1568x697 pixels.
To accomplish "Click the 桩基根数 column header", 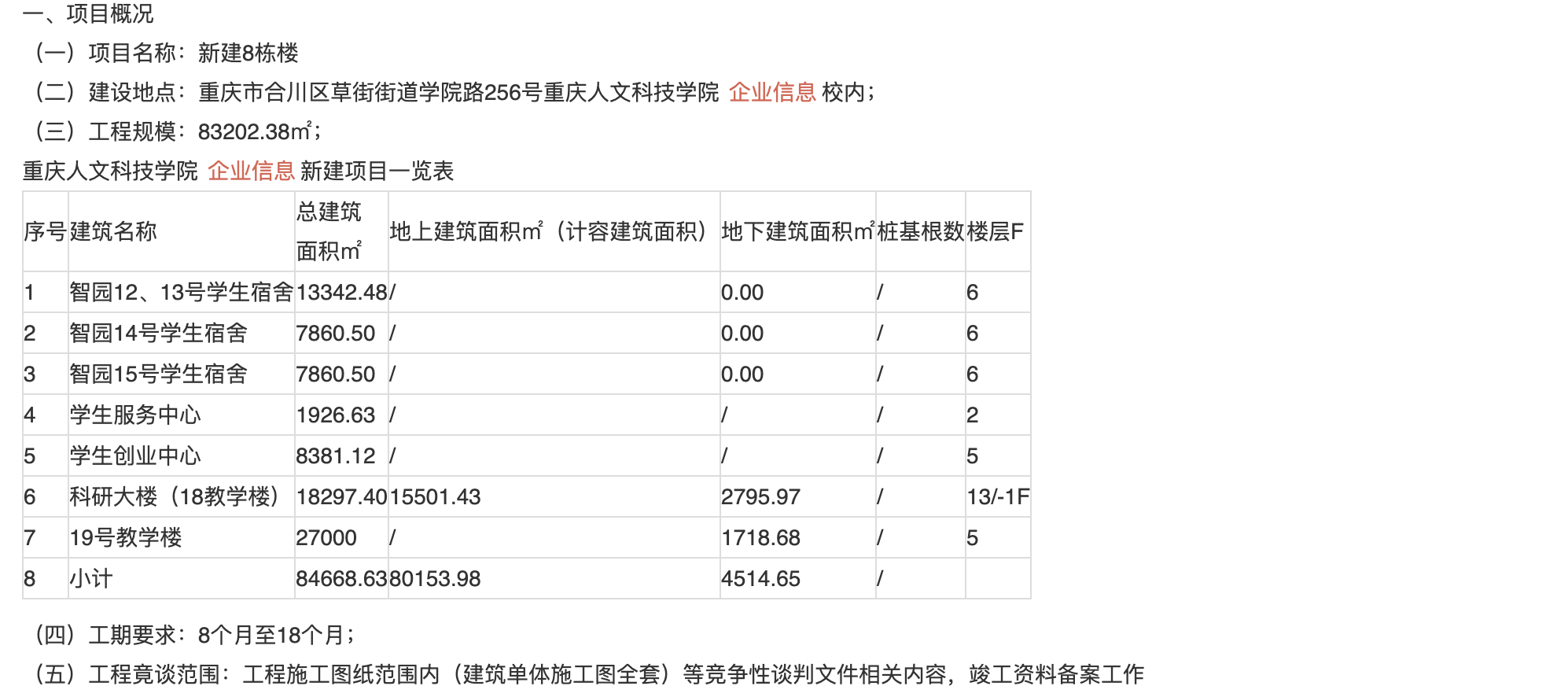I will (x=920, y=231).
